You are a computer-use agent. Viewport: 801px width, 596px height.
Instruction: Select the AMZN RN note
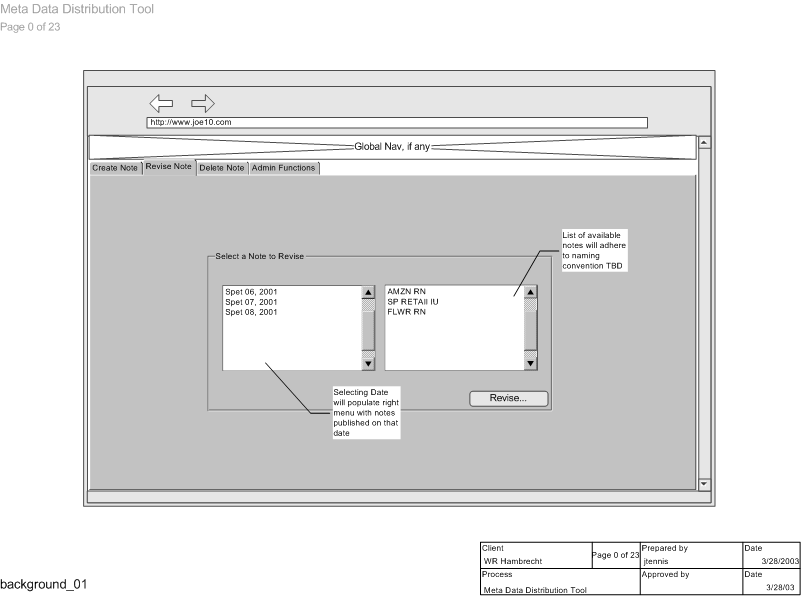(406, 292)
